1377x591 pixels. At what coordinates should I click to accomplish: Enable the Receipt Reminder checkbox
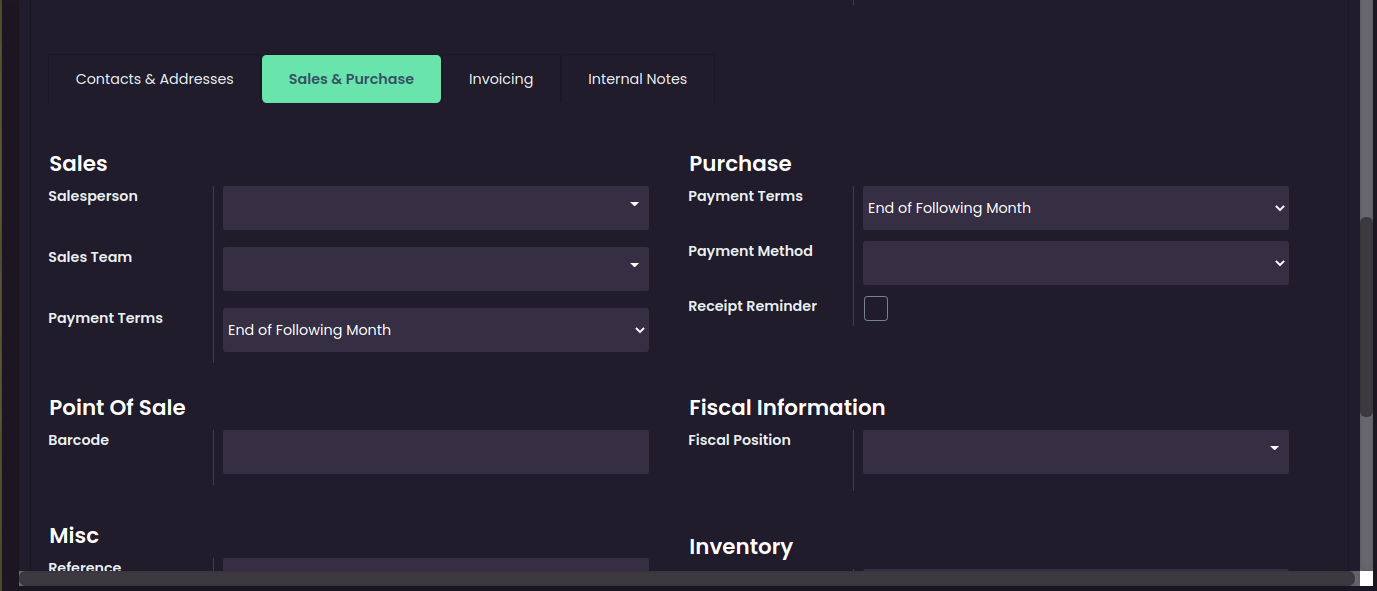[876, 308]
